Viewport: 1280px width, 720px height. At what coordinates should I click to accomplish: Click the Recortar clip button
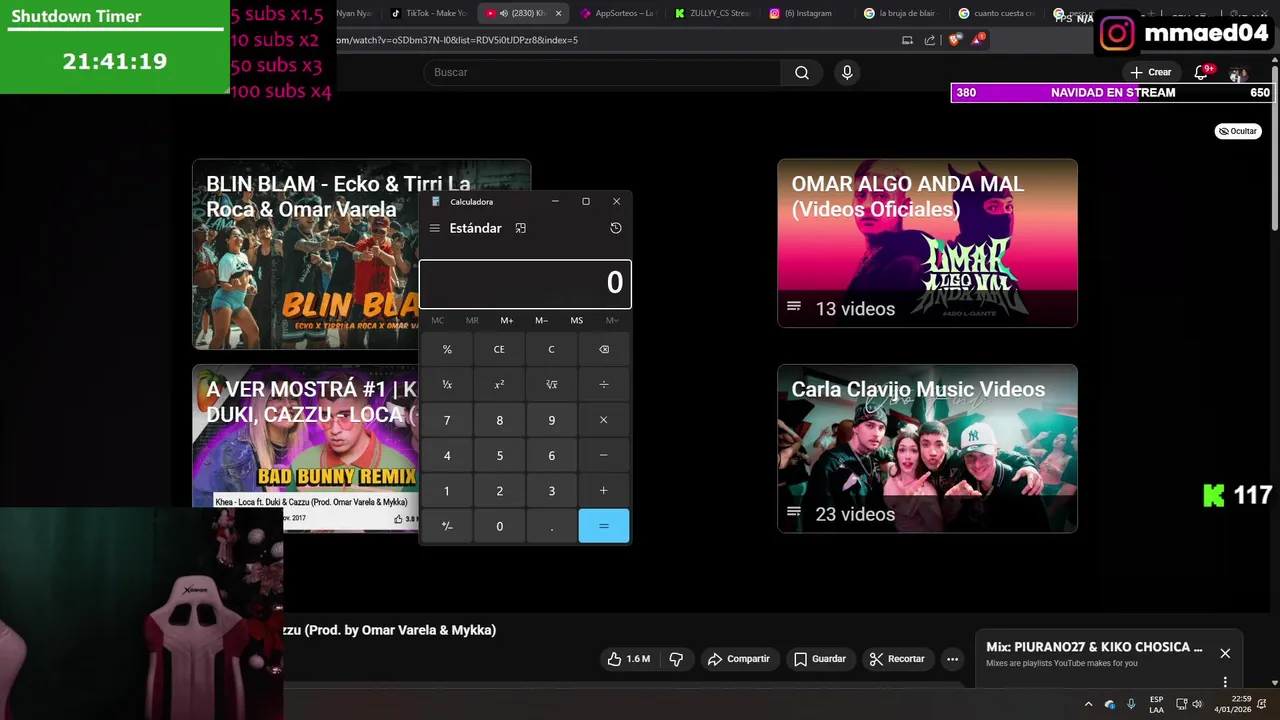click(897, 659)
